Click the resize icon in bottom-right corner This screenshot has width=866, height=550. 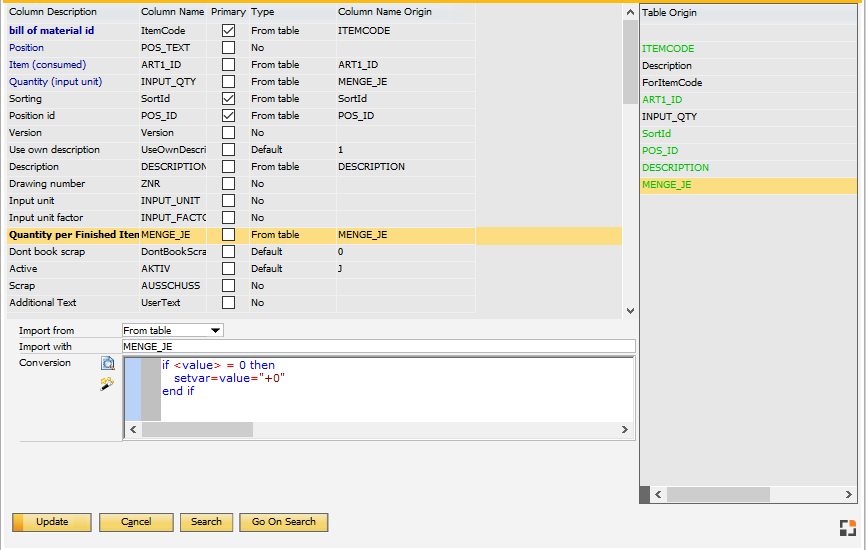tap(846, 527)
